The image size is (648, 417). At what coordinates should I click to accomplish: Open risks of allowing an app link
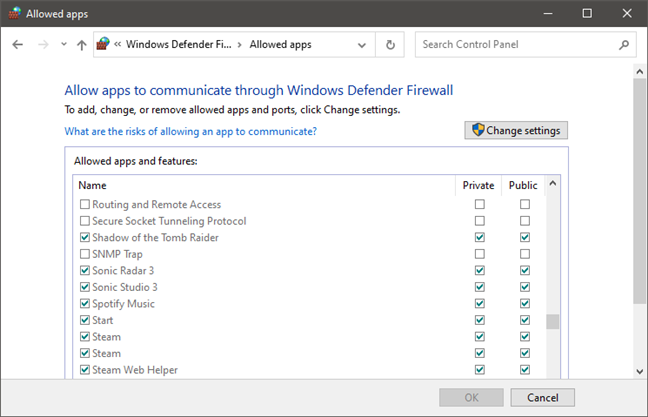coord(191,131)
